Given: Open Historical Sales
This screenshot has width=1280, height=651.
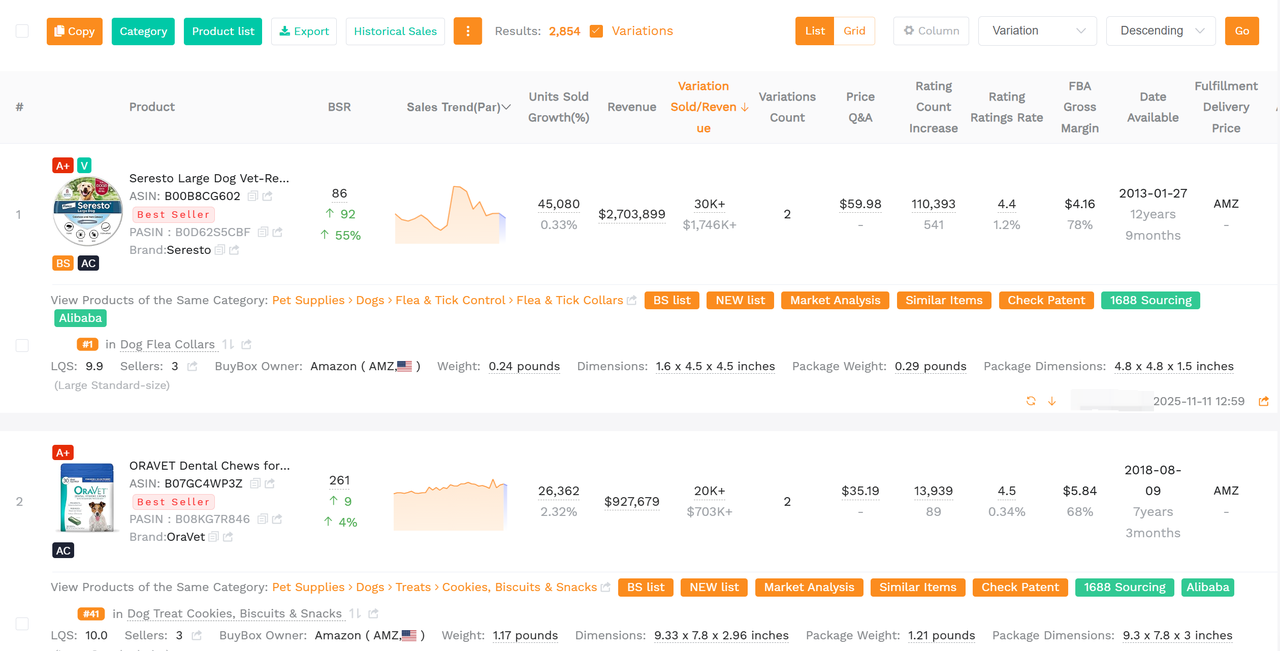Looking at the screenshot, I should coord(397,31).
